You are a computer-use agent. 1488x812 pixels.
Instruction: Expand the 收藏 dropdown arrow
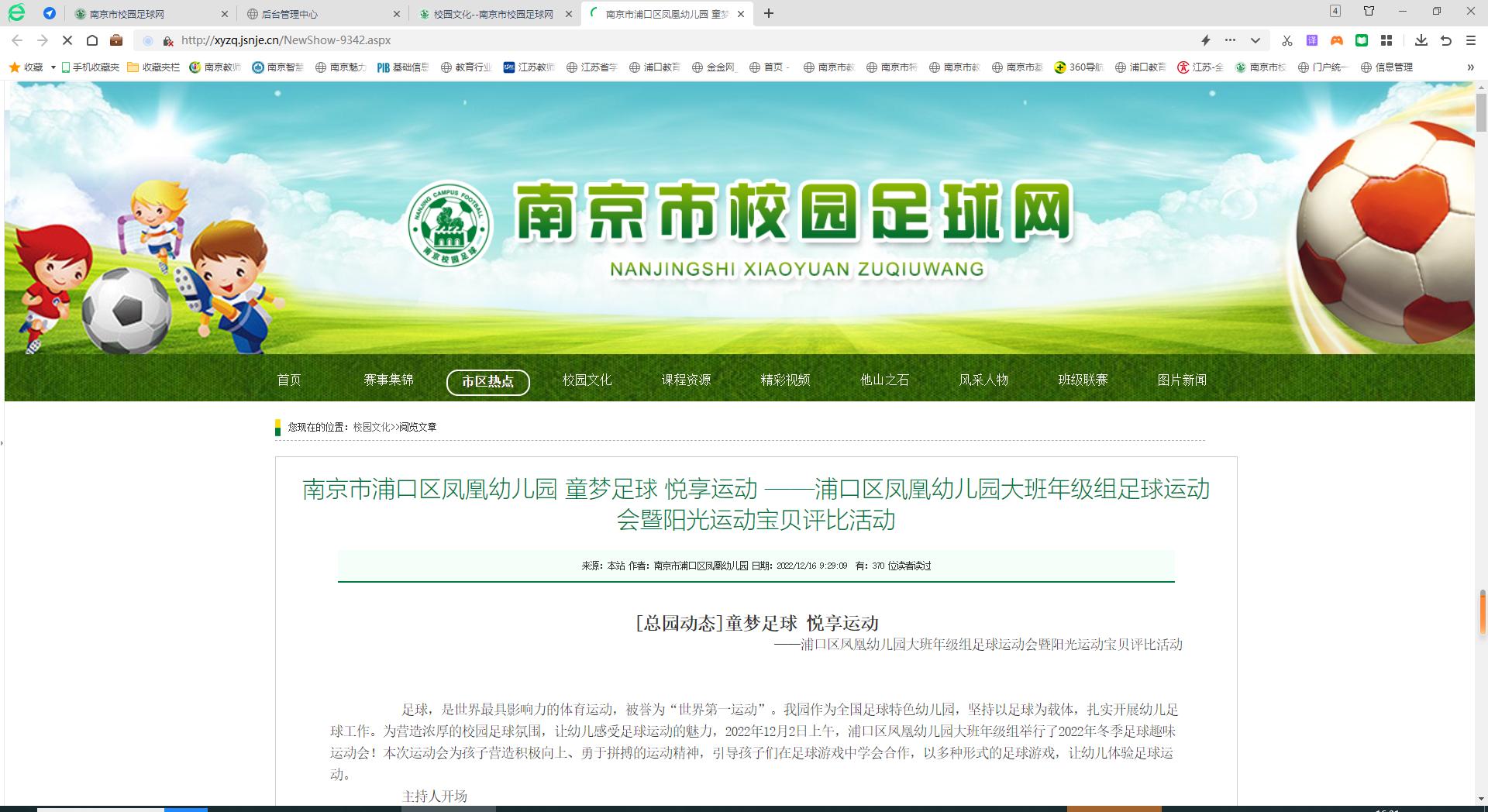(x=53, y=67)
